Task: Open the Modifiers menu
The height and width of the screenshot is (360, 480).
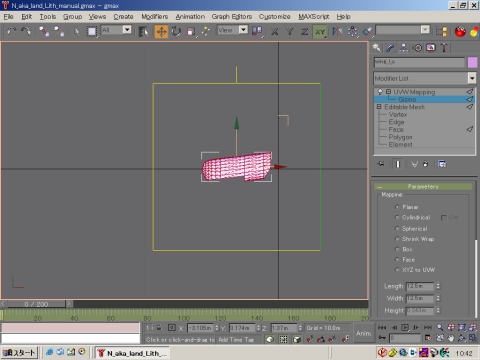Action: [x=154, y=17]
